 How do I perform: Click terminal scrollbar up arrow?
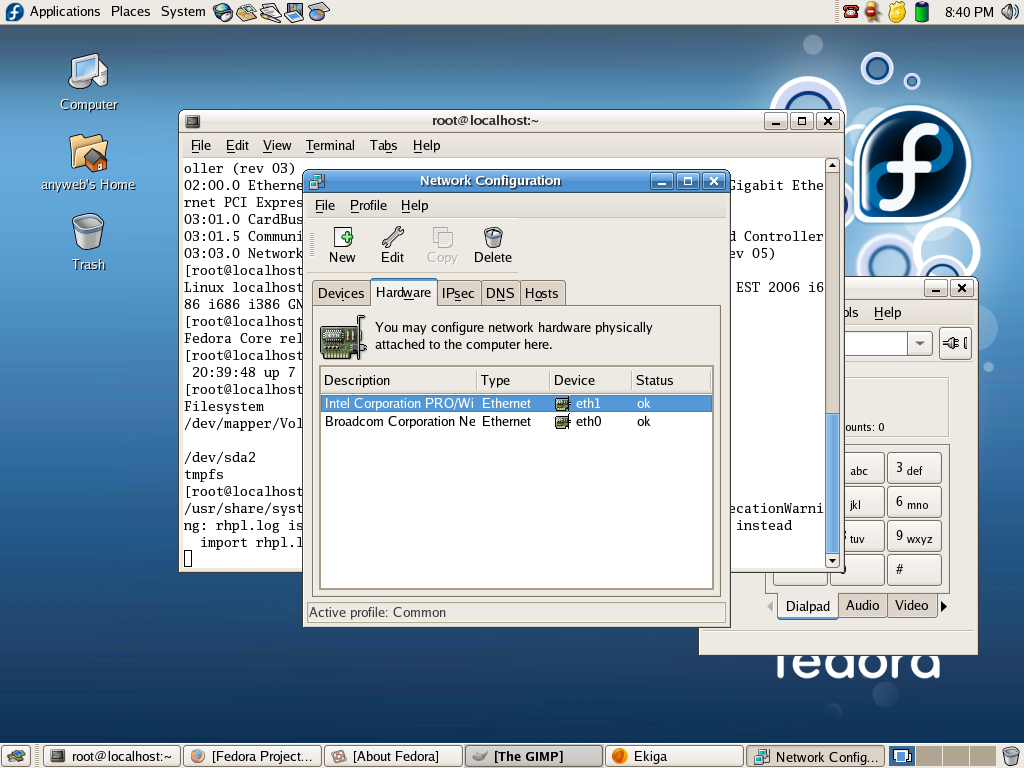tap(832, 166)
